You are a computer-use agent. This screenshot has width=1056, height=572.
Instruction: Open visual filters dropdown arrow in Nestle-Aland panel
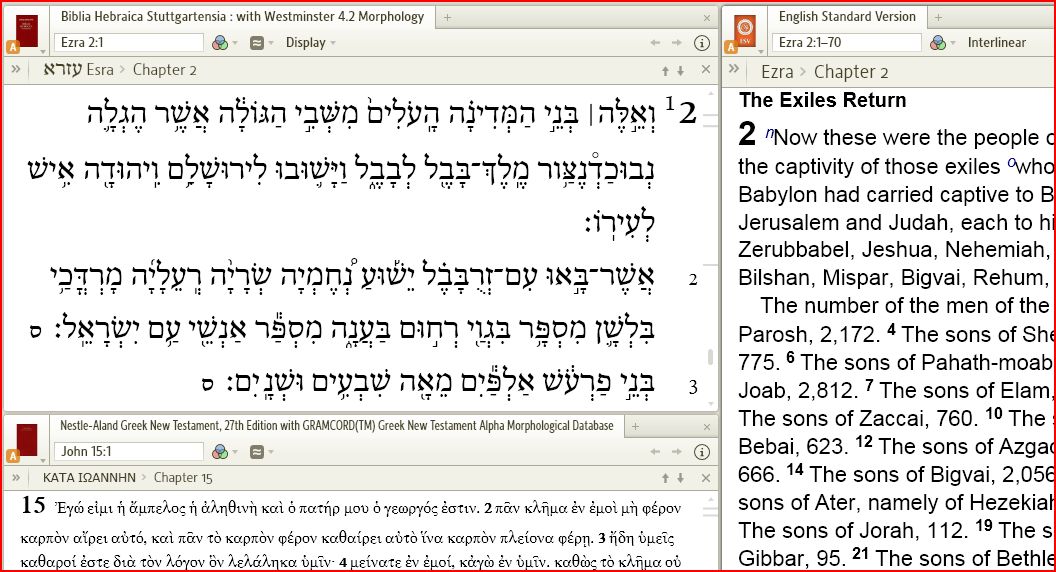(x=235, y=452)
